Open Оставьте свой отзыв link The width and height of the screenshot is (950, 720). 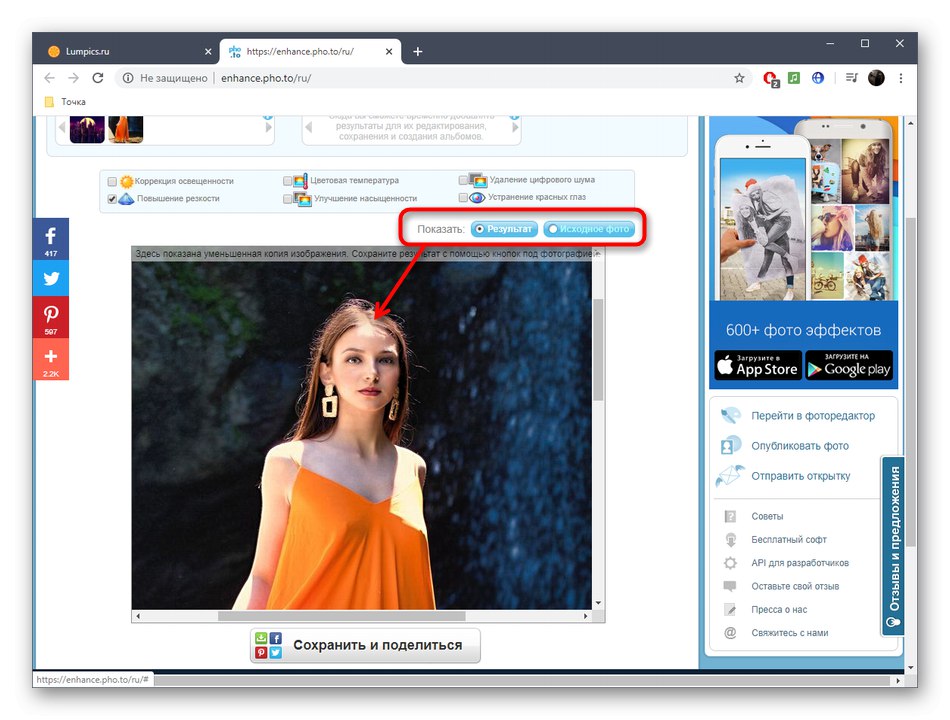point(795,586)
